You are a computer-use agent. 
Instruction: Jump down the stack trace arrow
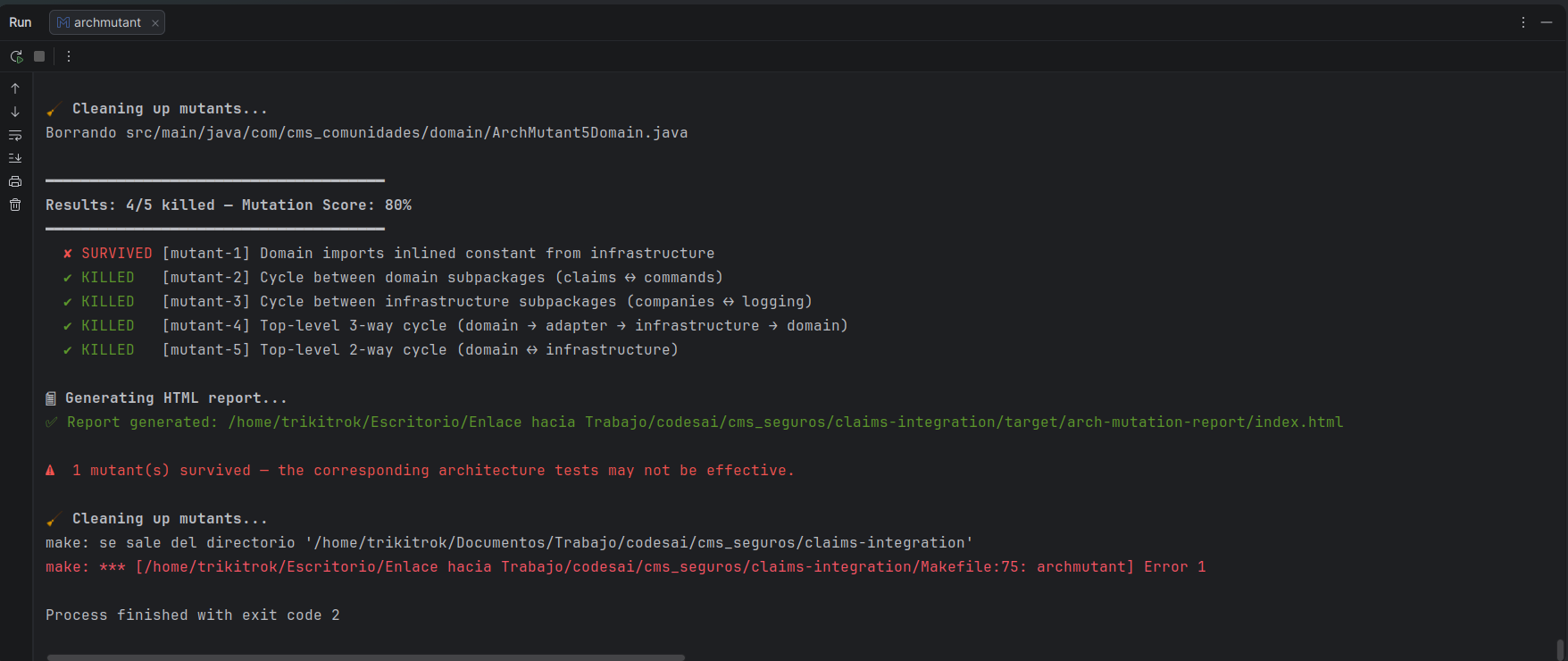point(15,112)
